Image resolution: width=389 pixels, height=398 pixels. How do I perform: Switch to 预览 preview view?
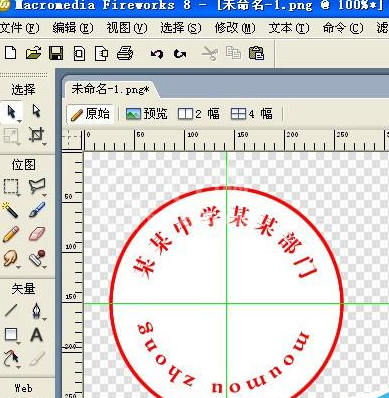pyautogui.click(x=147, y=114)
